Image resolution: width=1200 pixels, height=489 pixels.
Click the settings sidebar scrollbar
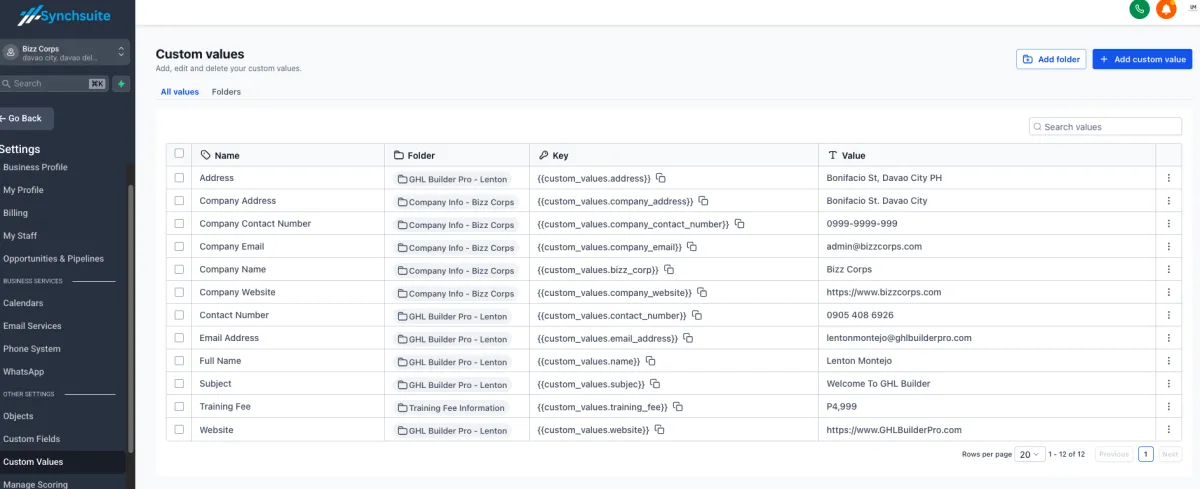(130, 318)
